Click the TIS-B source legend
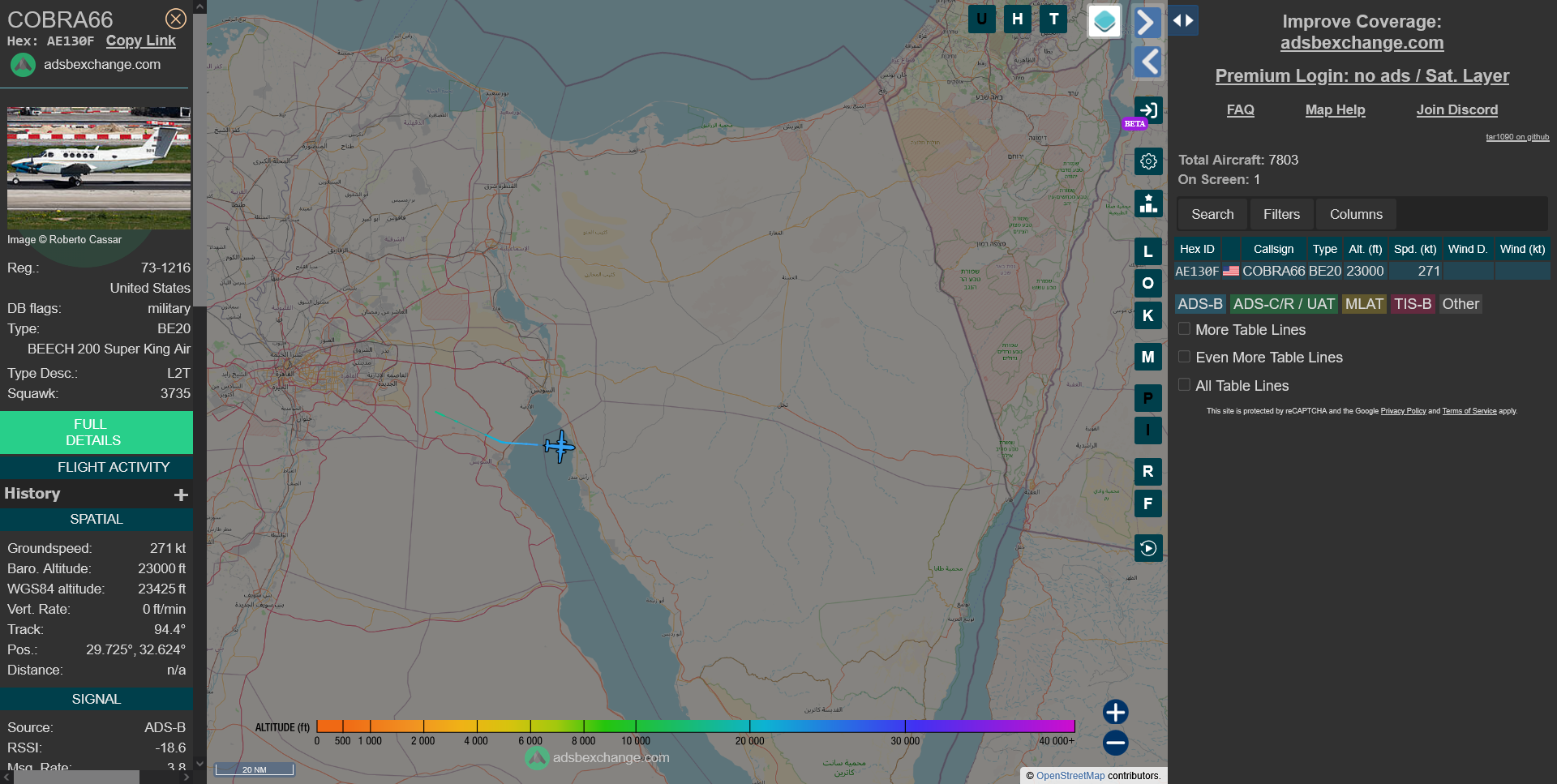Image resolution: width=1557 pixels, height=784 pixels. coord(1413,304)
